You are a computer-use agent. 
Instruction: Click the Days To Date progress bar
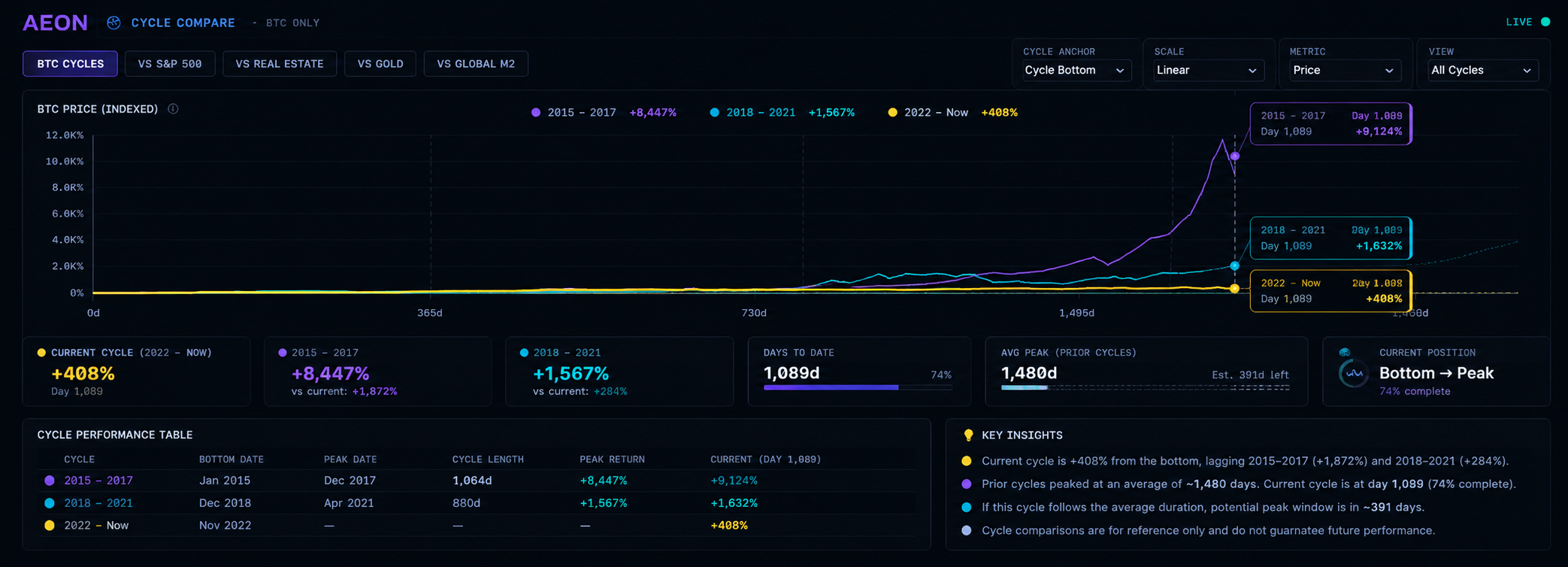pyautogui.click(x=858, y=387)
